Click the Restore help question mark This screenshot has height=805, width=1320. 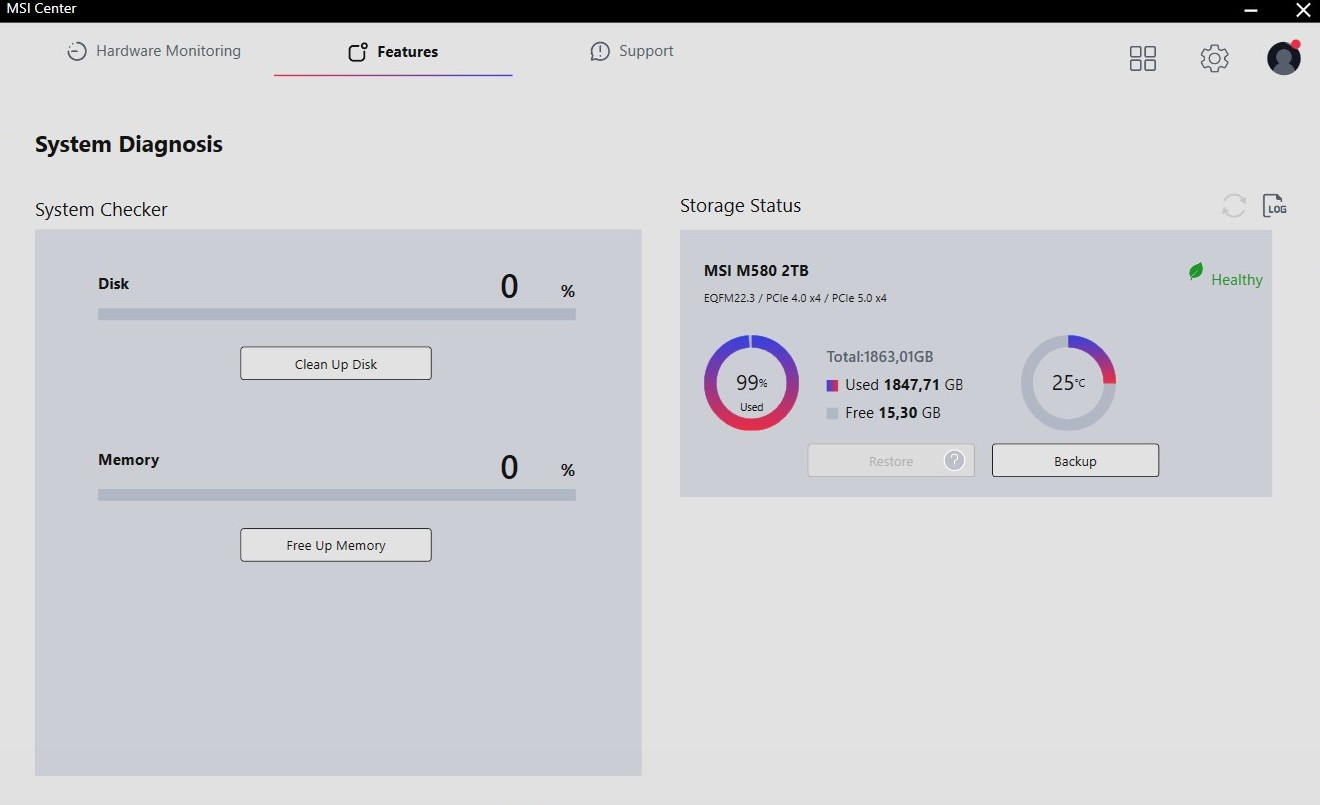coord(955,460)
